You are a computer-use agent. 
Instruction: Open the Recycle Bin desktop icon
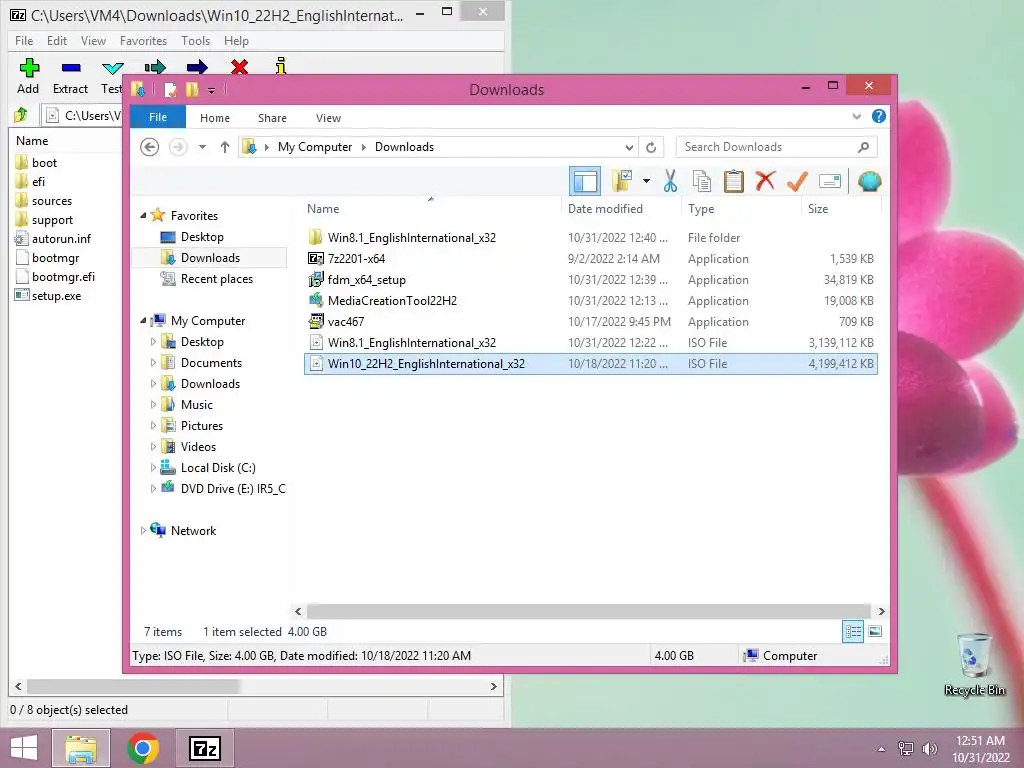click(x=974, y=664)
